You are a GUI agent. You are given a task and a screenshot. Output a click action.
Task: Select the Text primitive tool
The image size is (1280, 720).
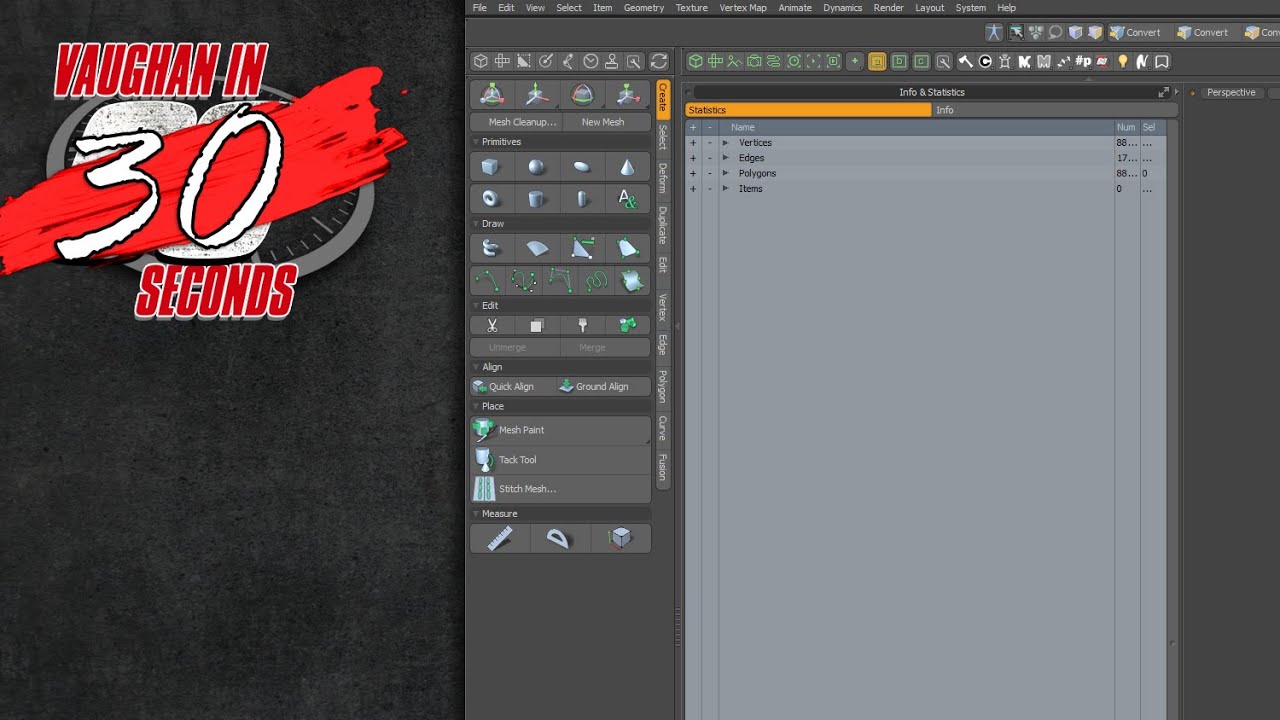click(627, 198)
